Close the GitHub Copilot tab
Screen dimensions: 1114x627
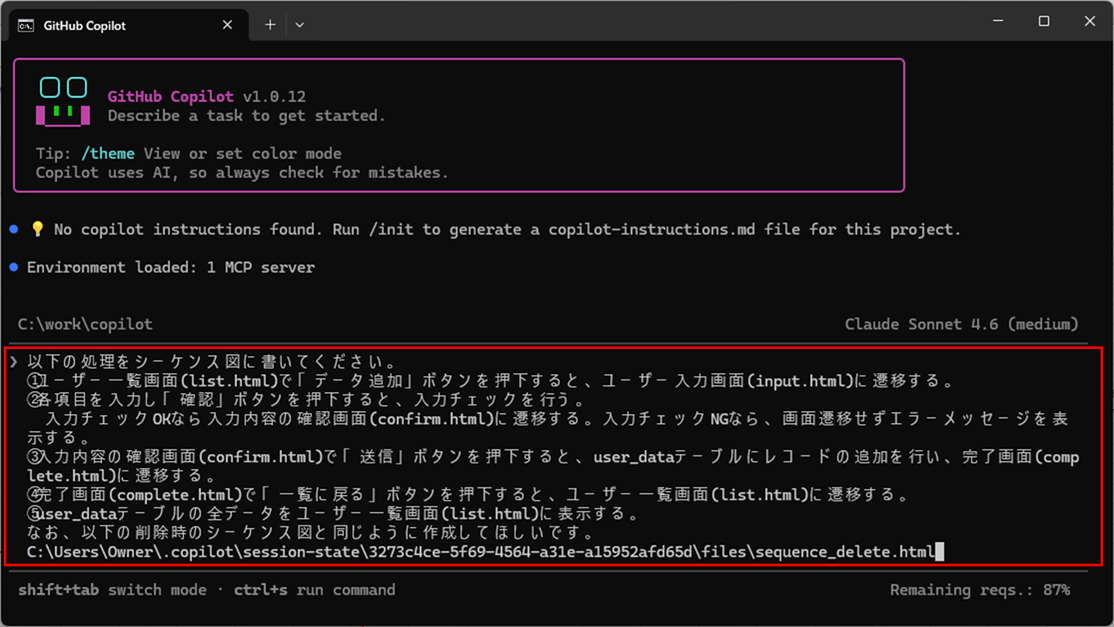(x=227, y=26)
